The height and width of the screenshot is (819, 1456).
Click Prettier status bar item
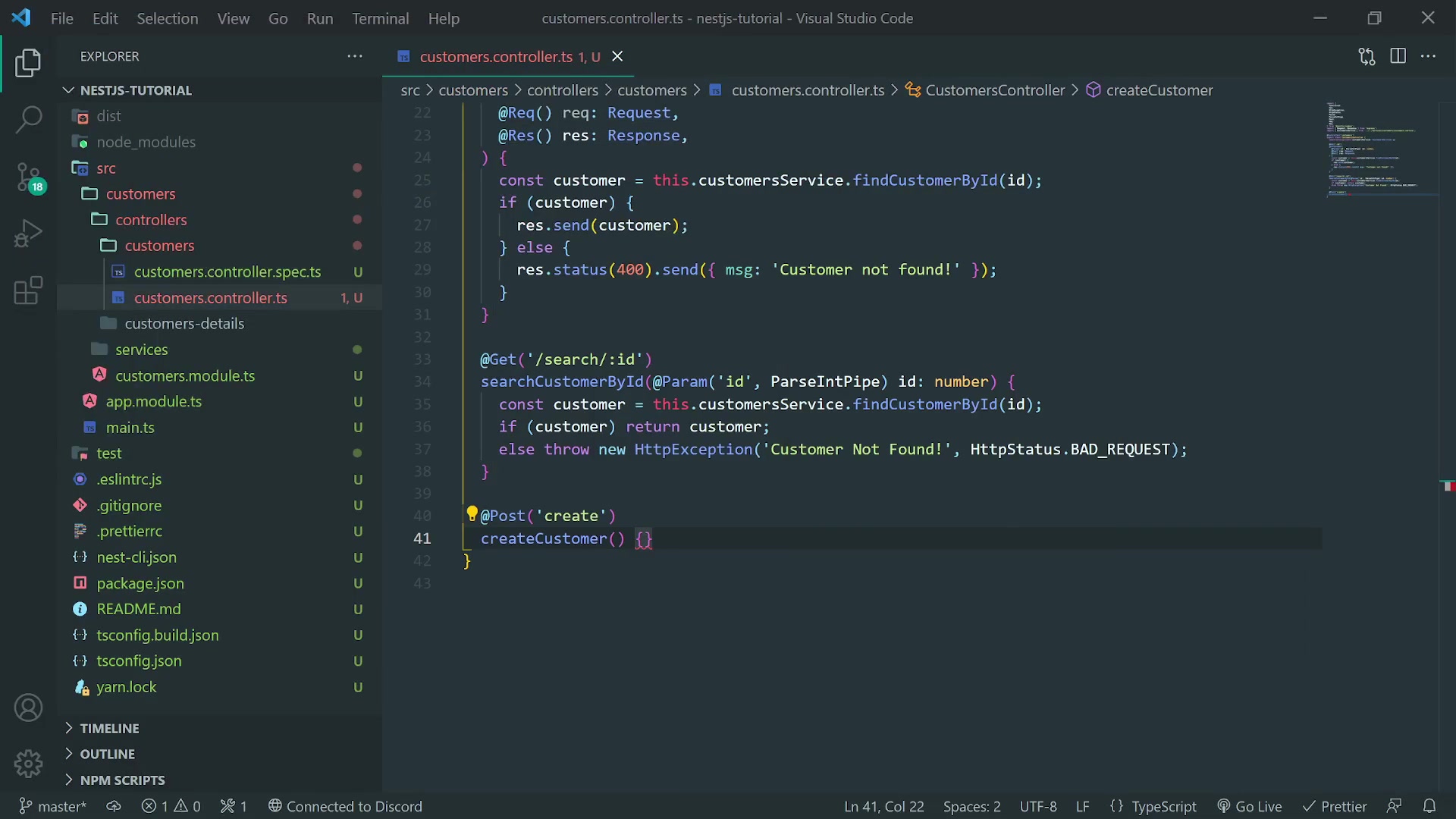pos(1334,806)
